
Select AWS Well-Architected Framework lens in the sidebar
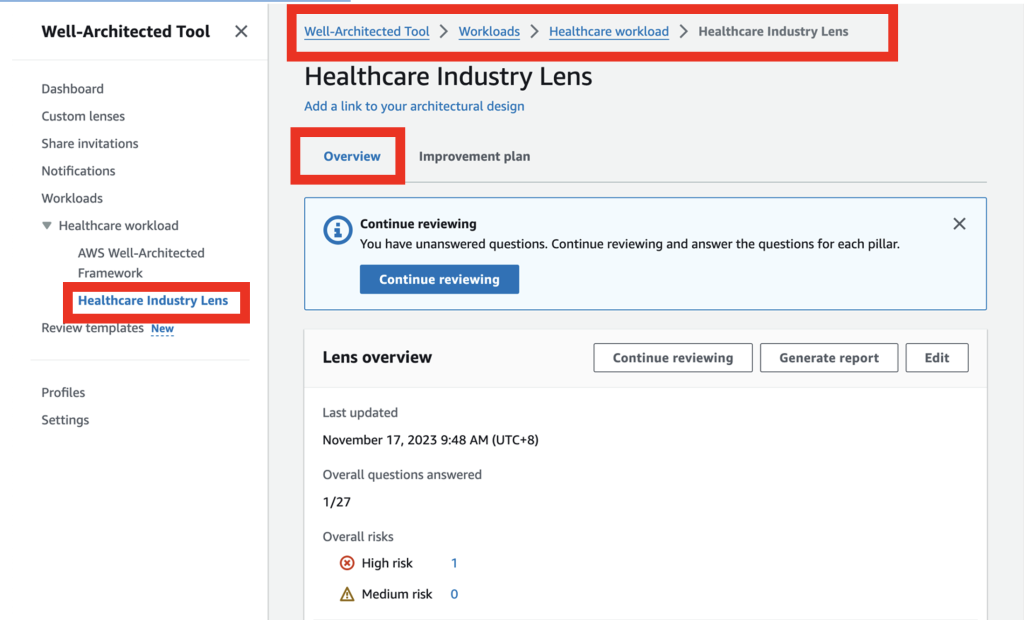coord(141,263)
